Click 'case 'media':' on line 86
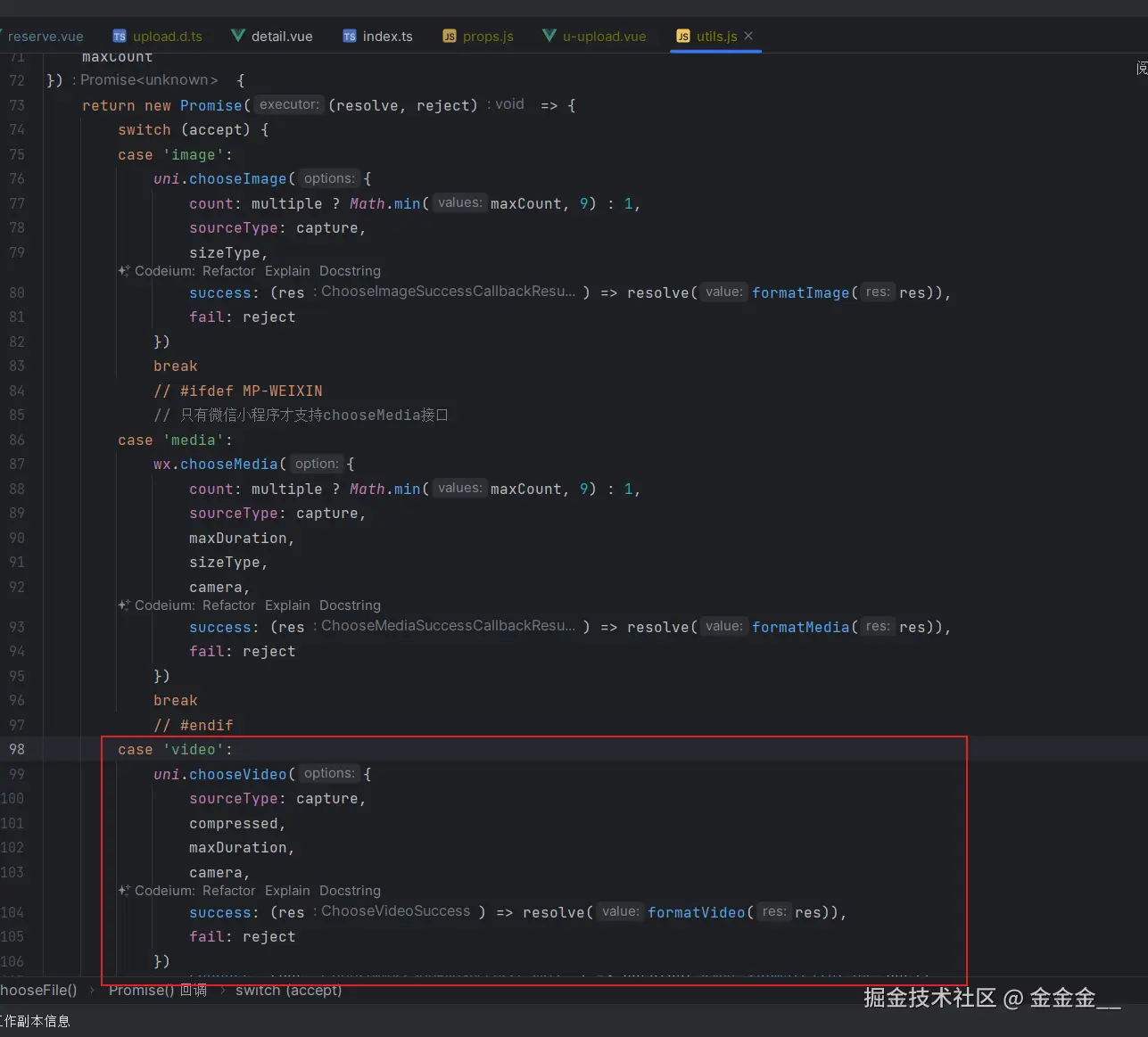Image resolution: width=1148 pixels, height=1037 pixels. (175, 440)
